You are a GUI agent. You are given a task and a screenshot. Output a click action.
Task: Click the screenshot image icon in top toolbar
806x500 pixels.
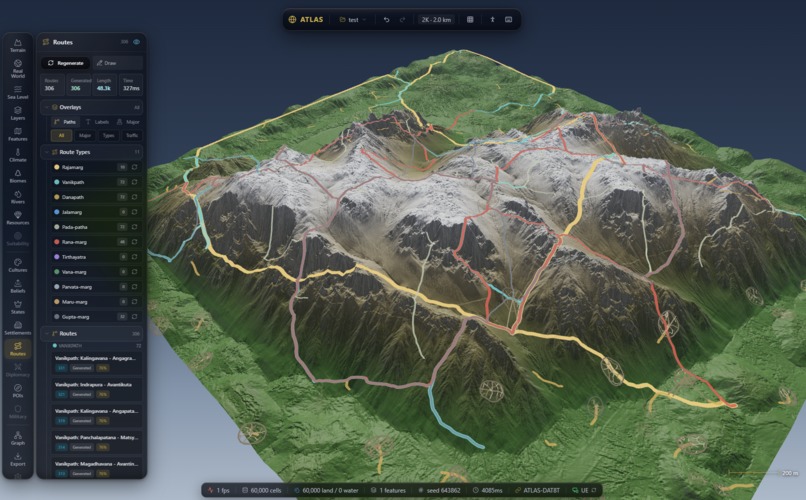[x=508, y=20]
